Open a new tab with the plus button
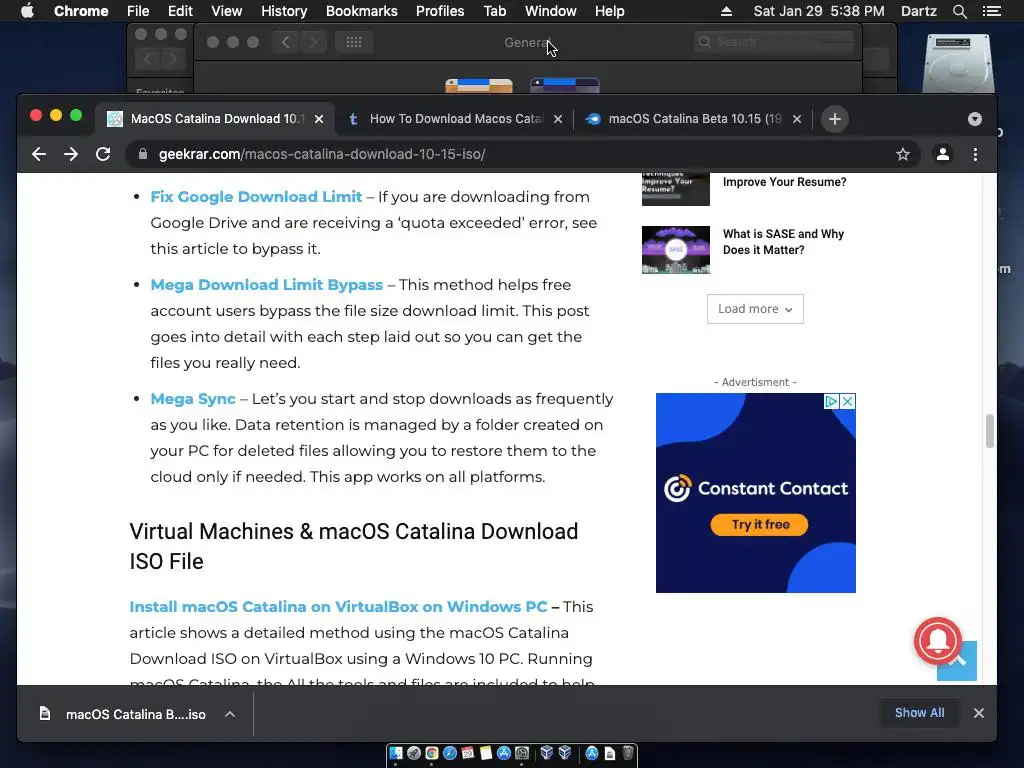 click(x=834, y=119)
